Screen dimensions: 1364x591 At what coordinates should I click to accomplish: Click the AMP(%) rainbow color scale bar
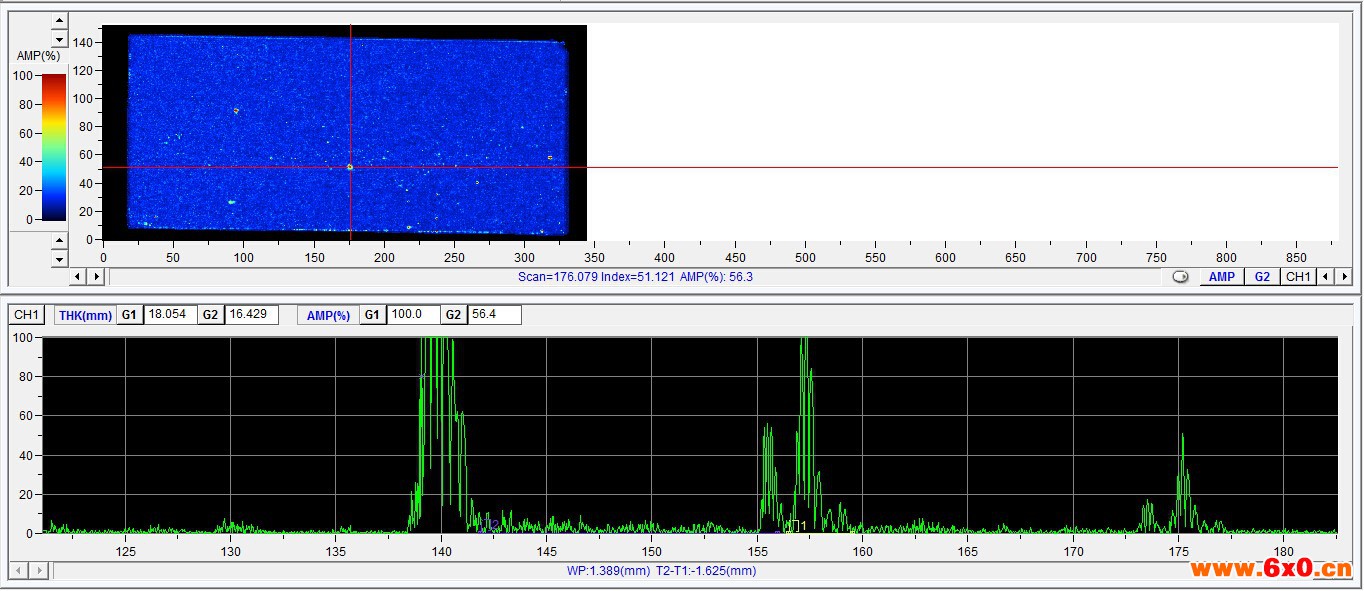tap(54, 148)
